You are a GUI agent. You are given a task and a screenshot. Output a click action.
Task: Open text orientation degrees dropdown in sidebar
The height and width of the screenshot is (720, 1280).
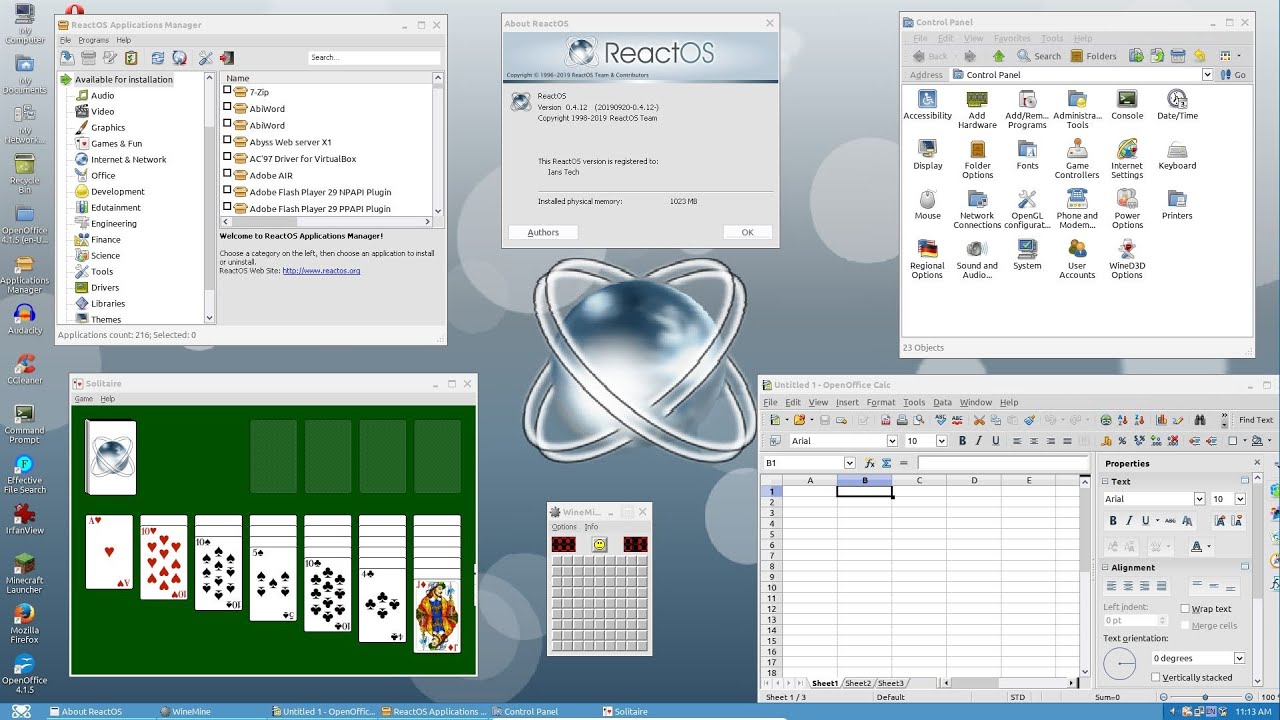[x=1240, y=658]
